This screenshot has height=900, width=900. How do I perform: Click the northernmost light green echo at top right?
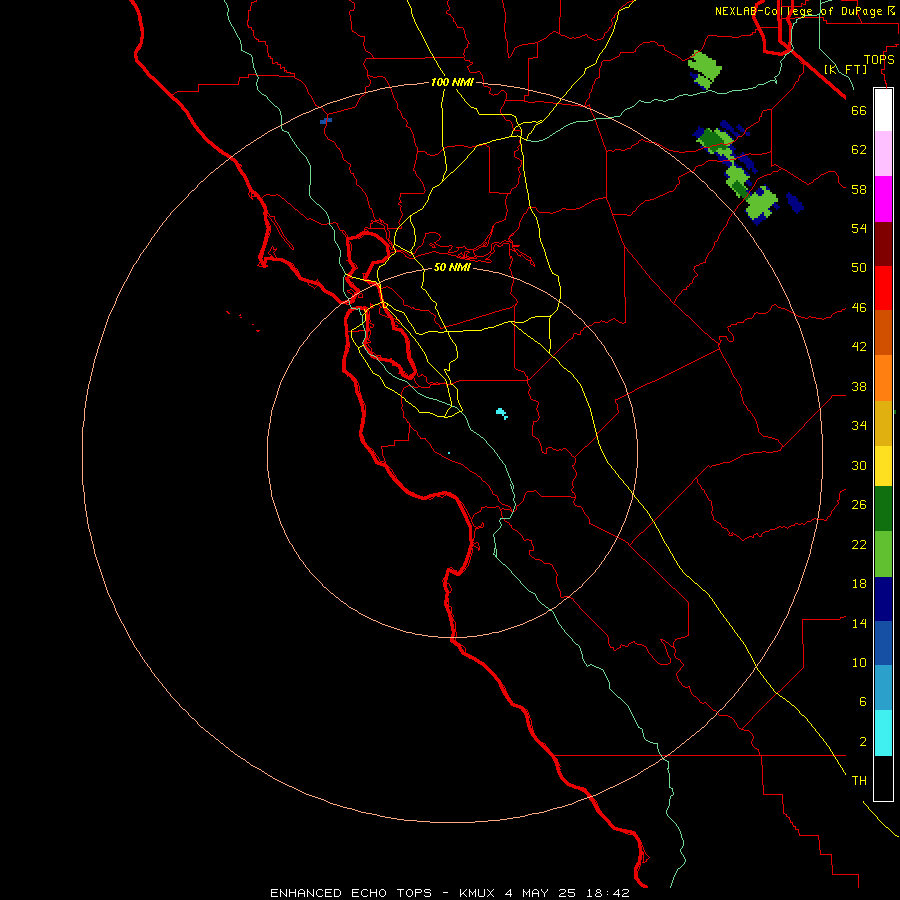pyautogui.click(x=705, y=69)
